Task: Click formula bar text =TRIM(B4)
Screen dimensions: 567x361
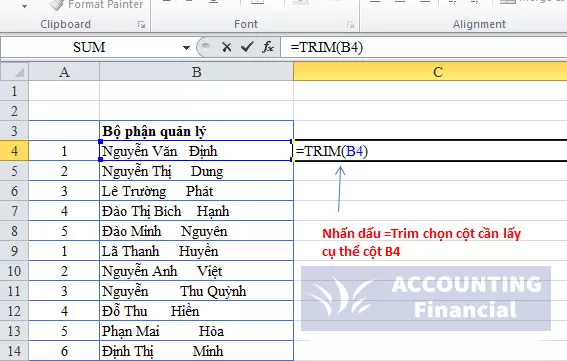Action: [x=327, y=47]
